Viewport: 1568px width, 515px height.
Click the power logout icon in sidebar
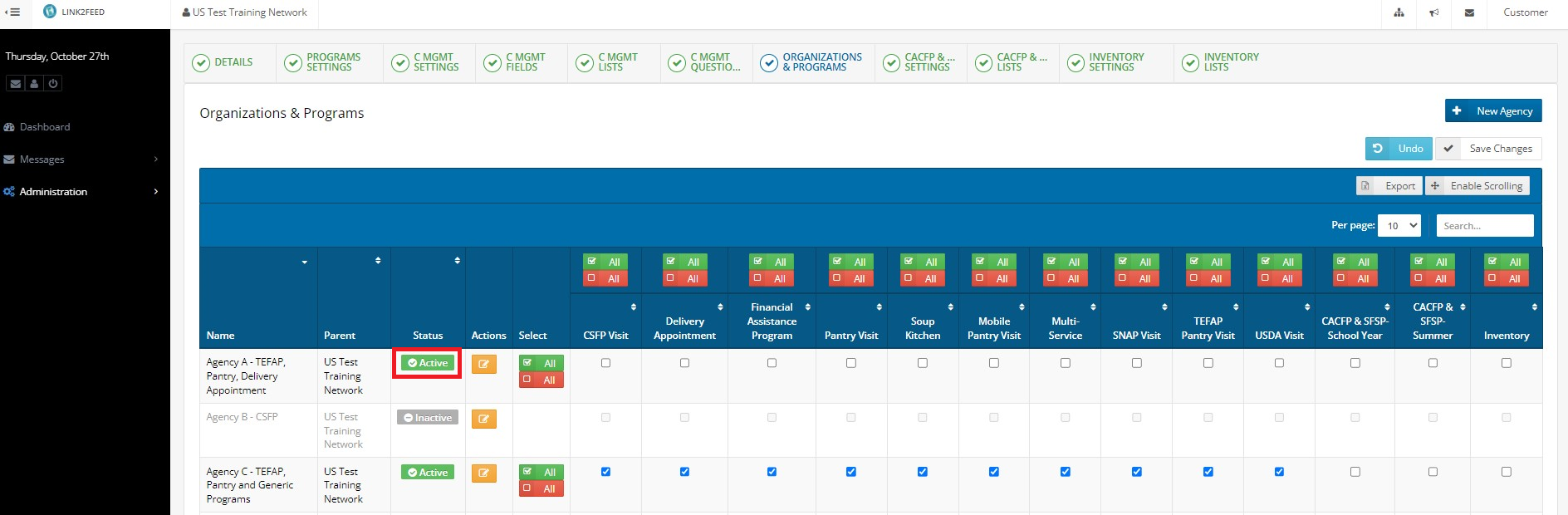(x=53, y=84)
